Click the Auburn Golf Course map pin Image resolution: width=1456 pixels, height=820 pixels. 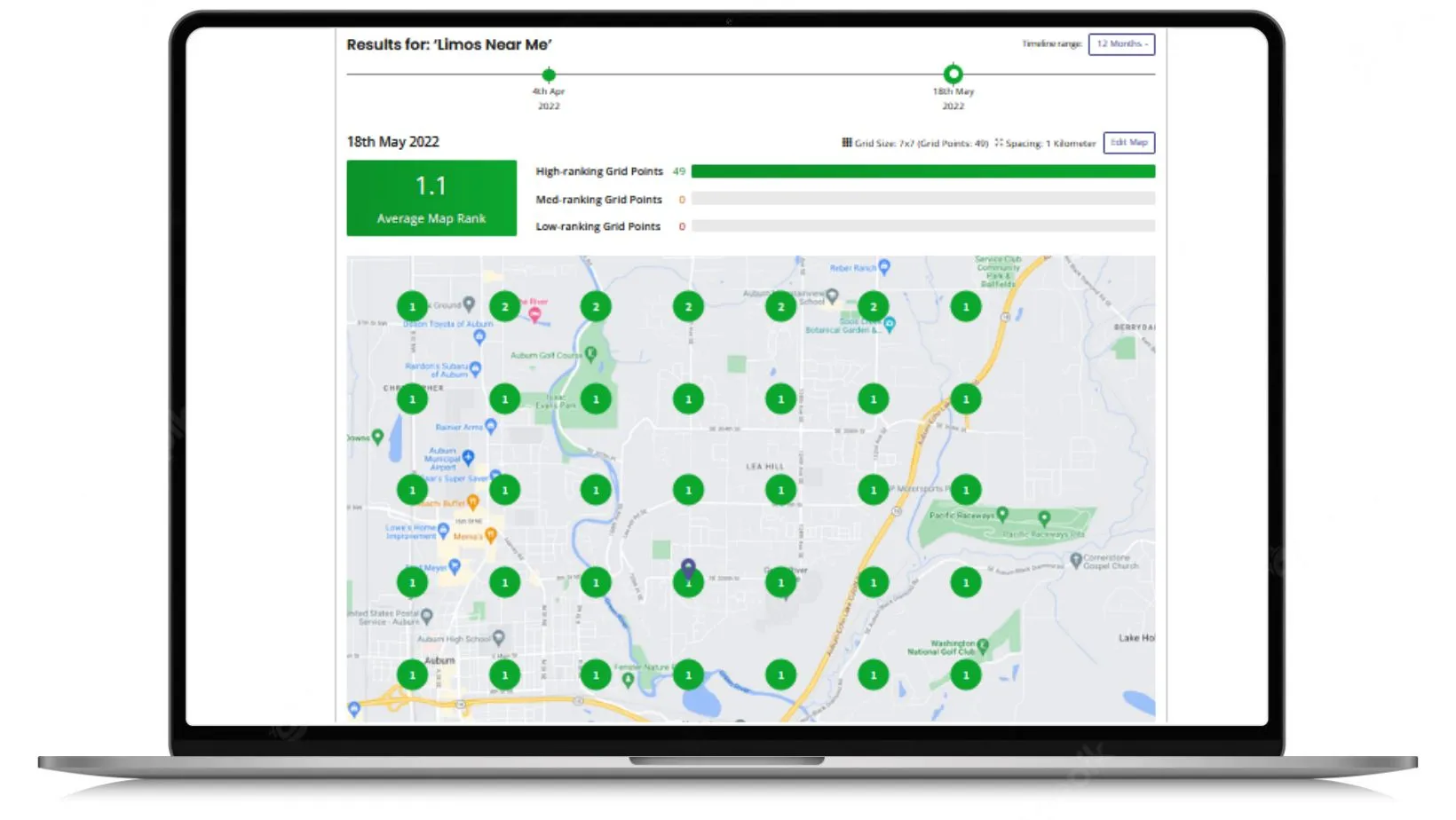pyautogui.click(x=591, y=354)
